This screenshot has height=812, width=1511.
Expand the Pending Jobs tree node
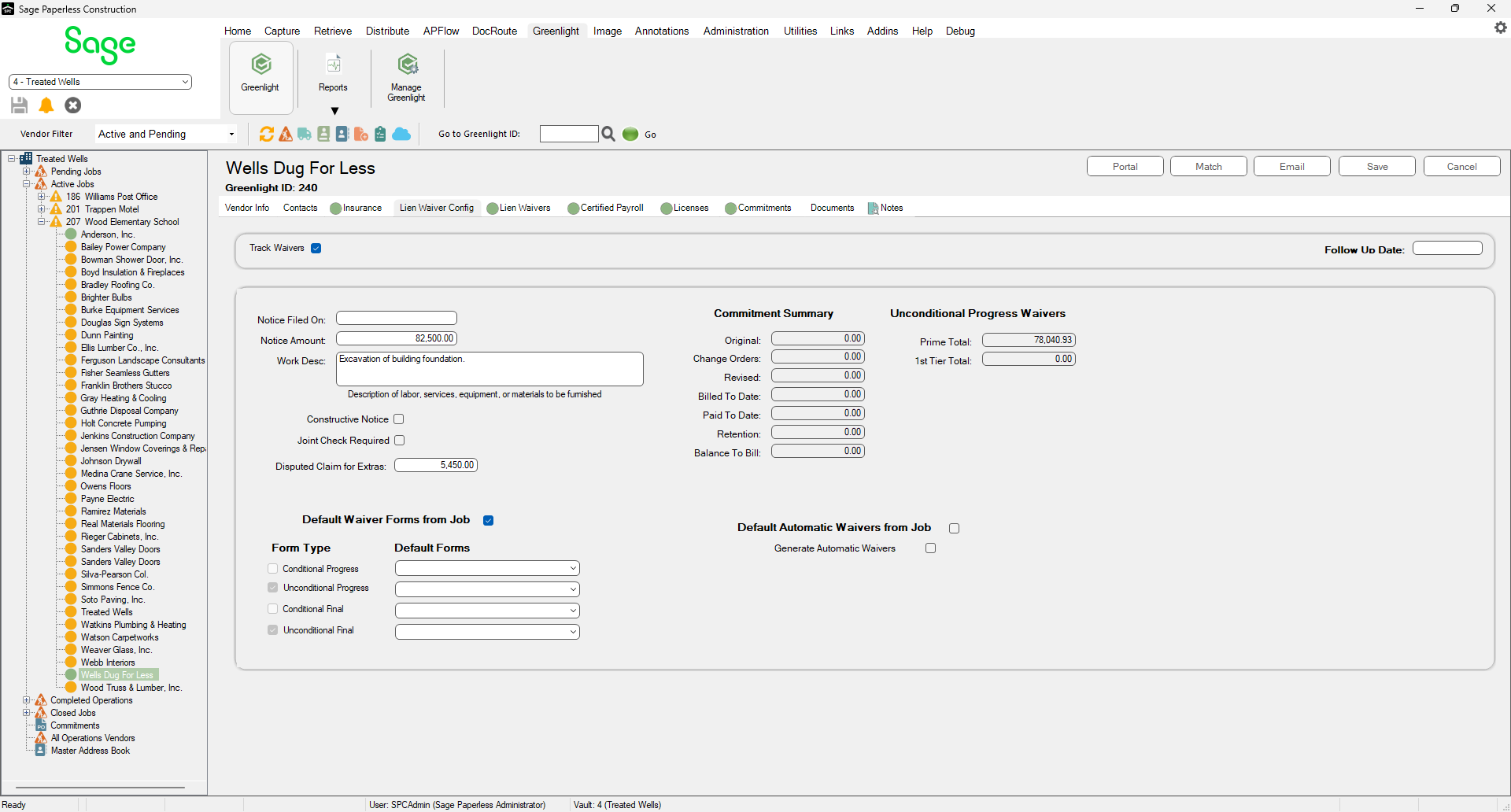[x=26, y=171]
